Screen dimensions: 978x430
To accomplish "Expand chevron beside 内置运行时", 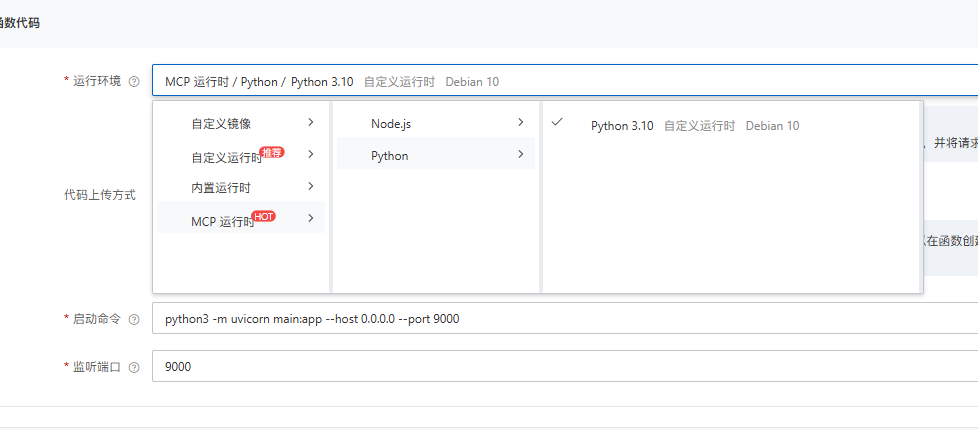I will [311, 186].
